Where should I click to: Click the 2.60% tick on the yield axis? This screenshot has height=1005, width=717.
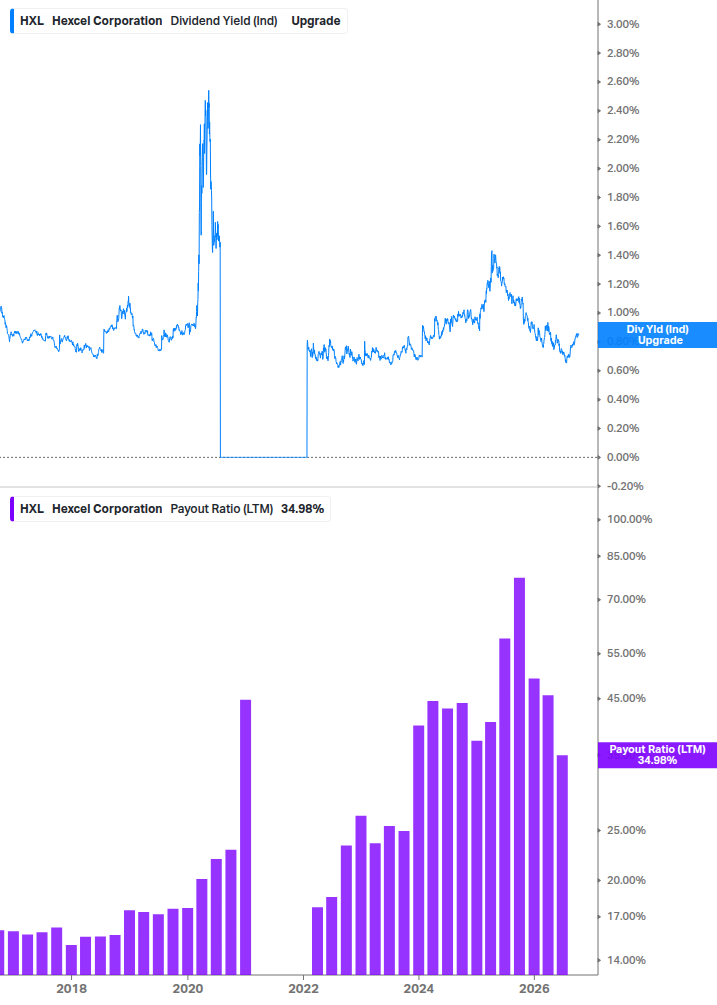pyautogui.click(x=623, y=81)
